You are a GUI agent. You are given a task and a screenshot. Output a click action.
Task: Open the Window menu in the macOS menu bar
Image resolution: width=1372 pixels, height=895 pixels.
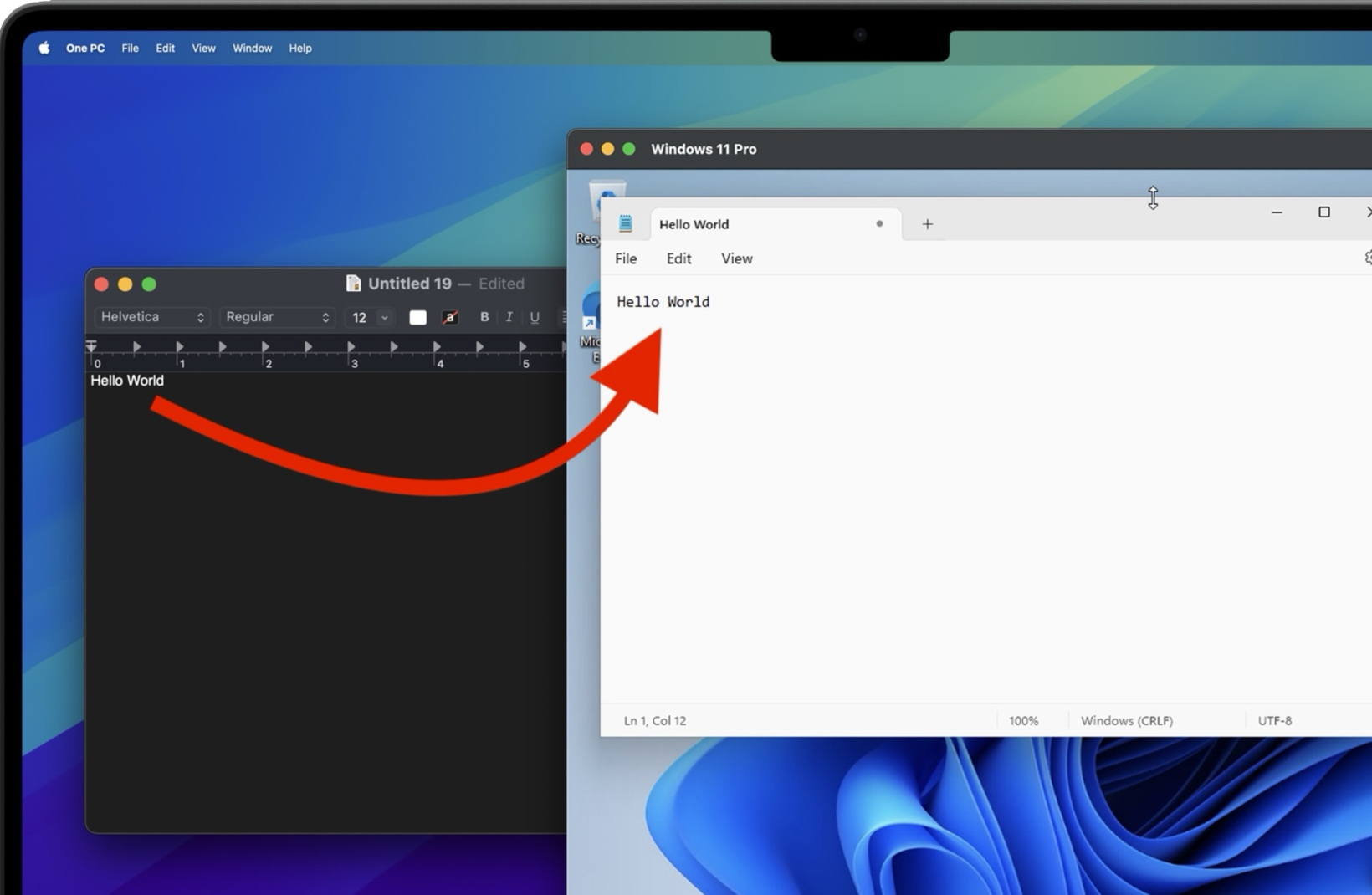(252, 48)
